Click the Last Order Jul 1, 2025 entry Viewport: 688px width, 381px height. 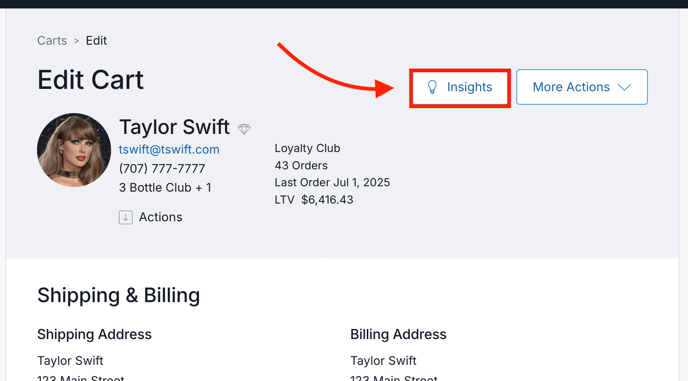(332, 183)
